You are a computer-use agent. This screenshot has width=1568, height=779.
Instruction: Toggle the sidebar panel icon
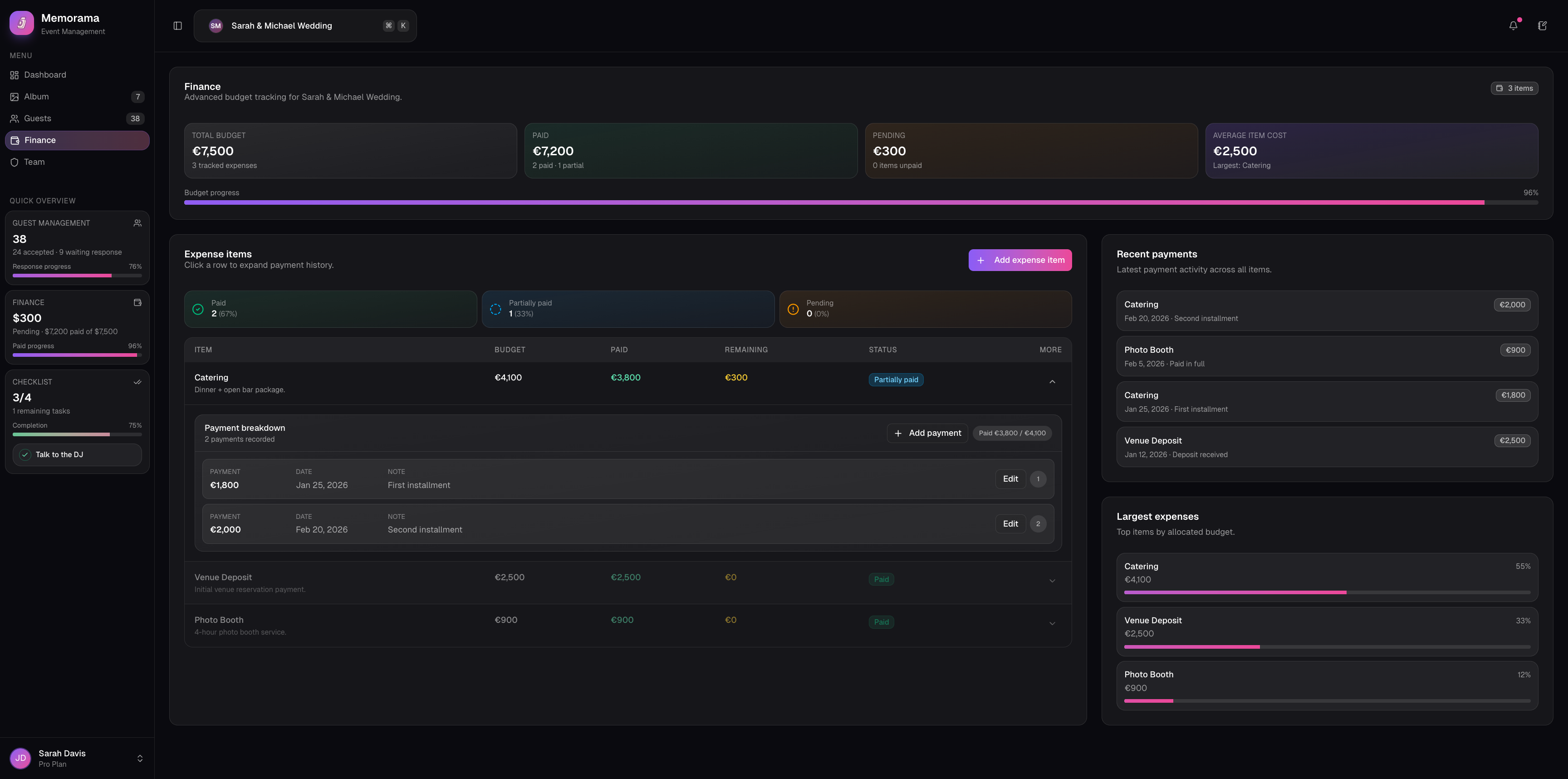[x=178, y=25]
